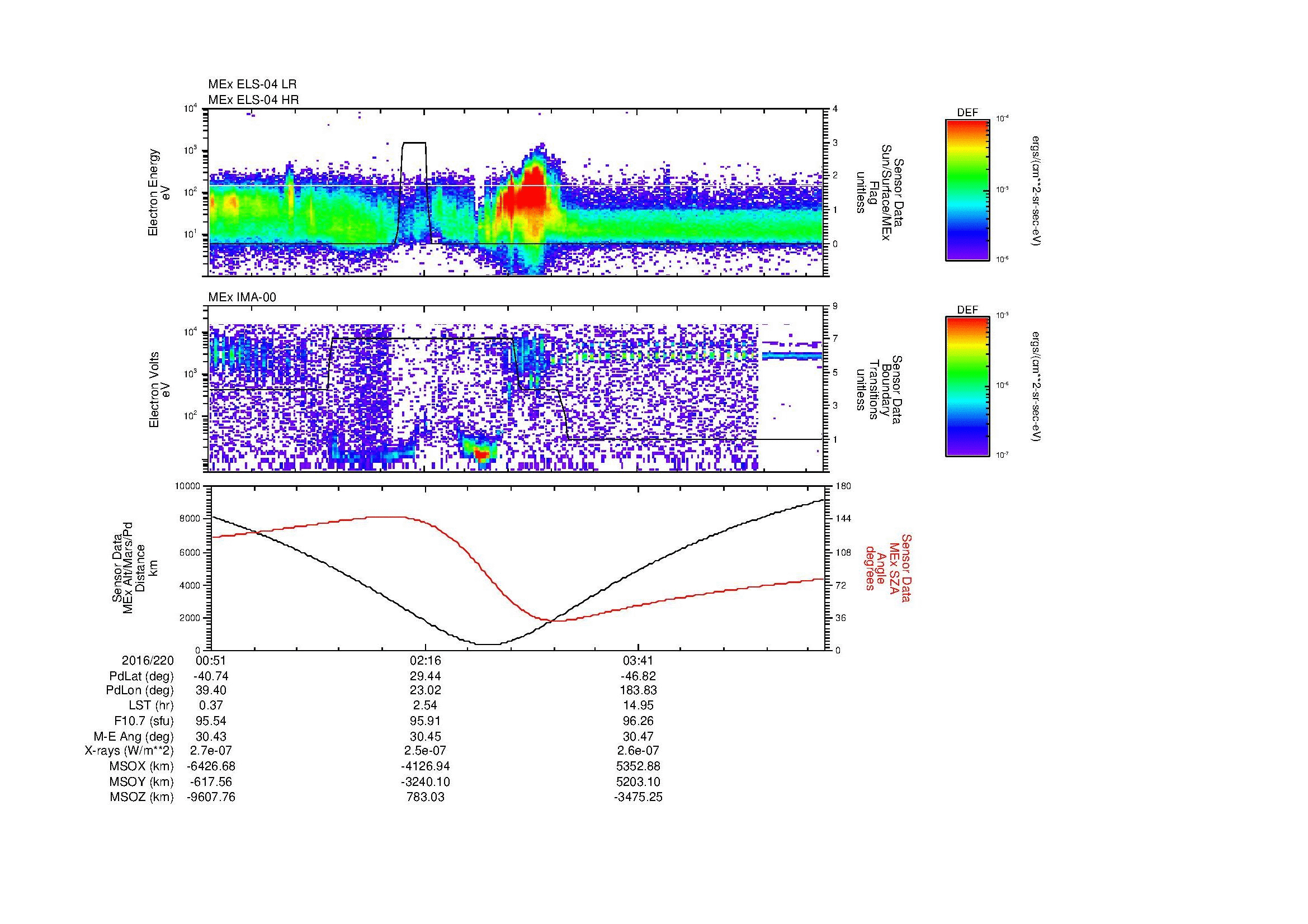Viewport: 1308px width, 924px height.
Task: Click the time tick label '02:16'
Action: [425, 660]
